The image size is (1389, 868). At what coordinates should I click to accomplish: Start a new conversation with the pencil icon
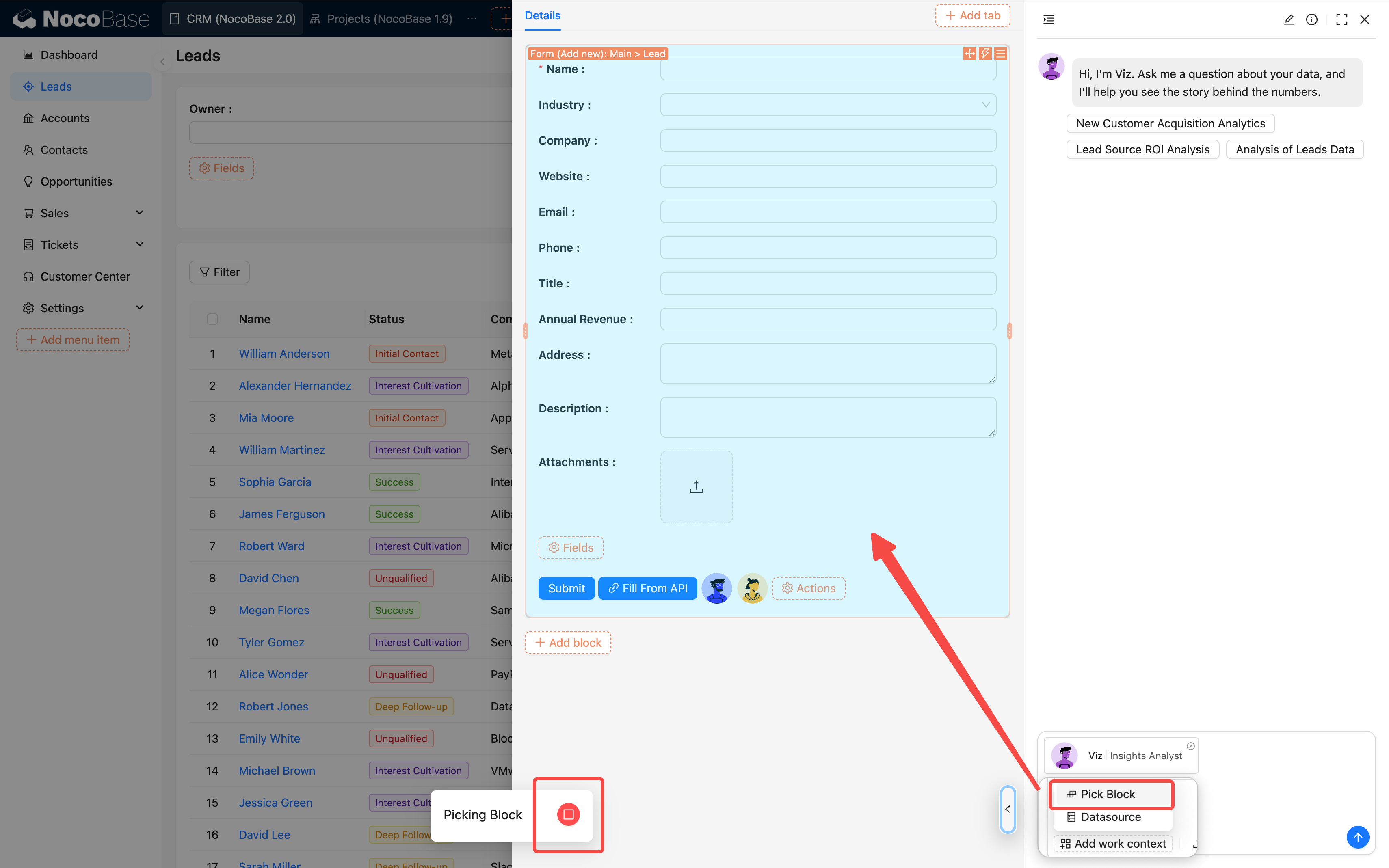1289,19
